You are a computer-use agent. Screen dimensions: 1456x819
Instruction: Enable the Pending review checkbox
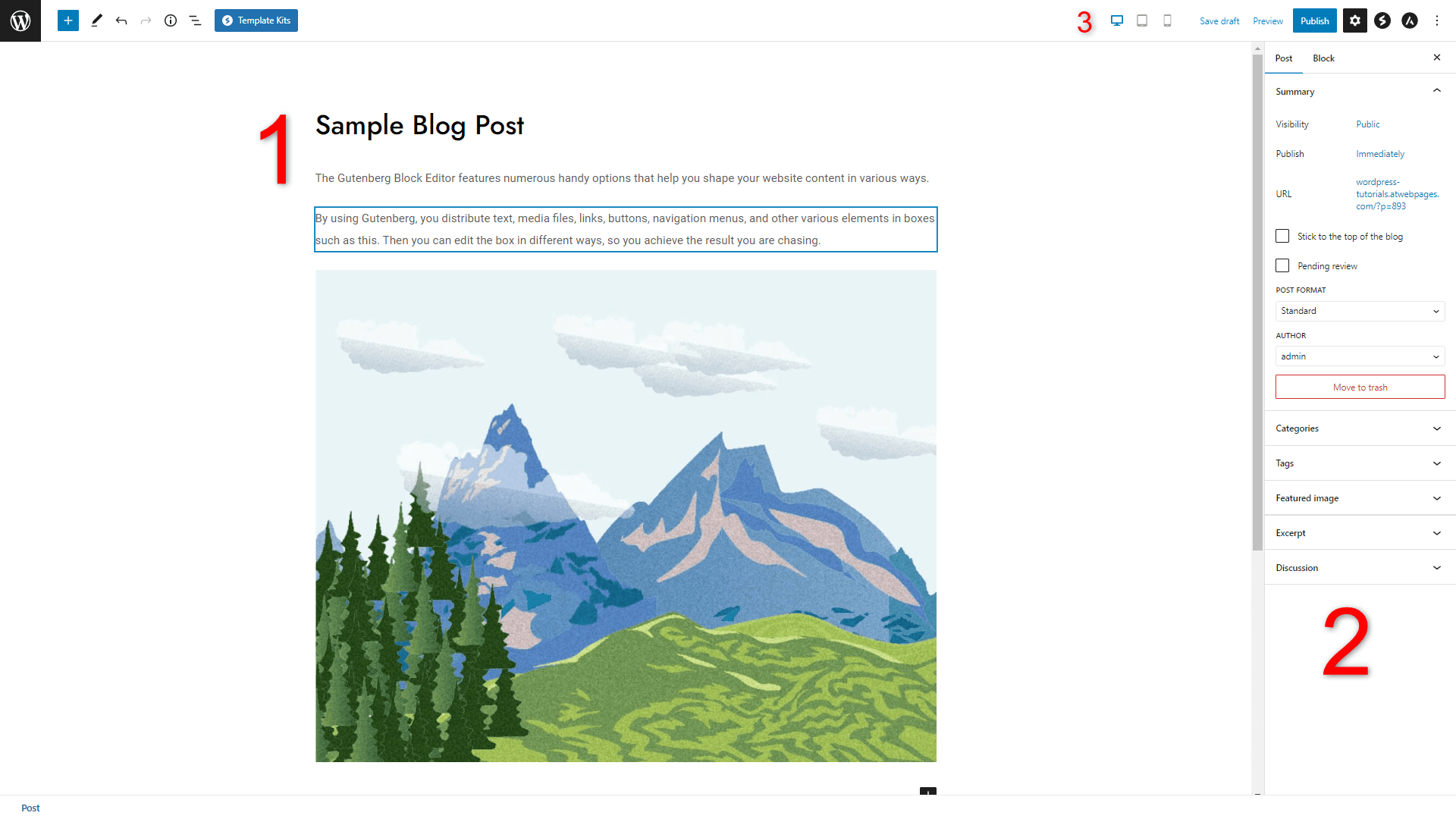(x=1282, y=265)
